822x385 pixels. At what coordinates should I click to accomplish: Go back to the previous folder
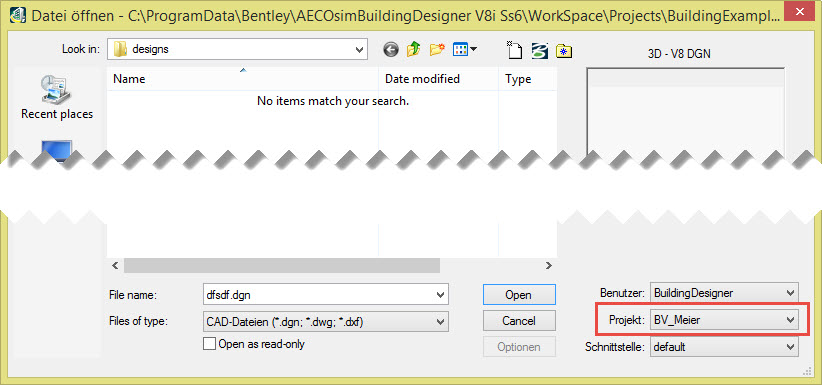[391, 50]
